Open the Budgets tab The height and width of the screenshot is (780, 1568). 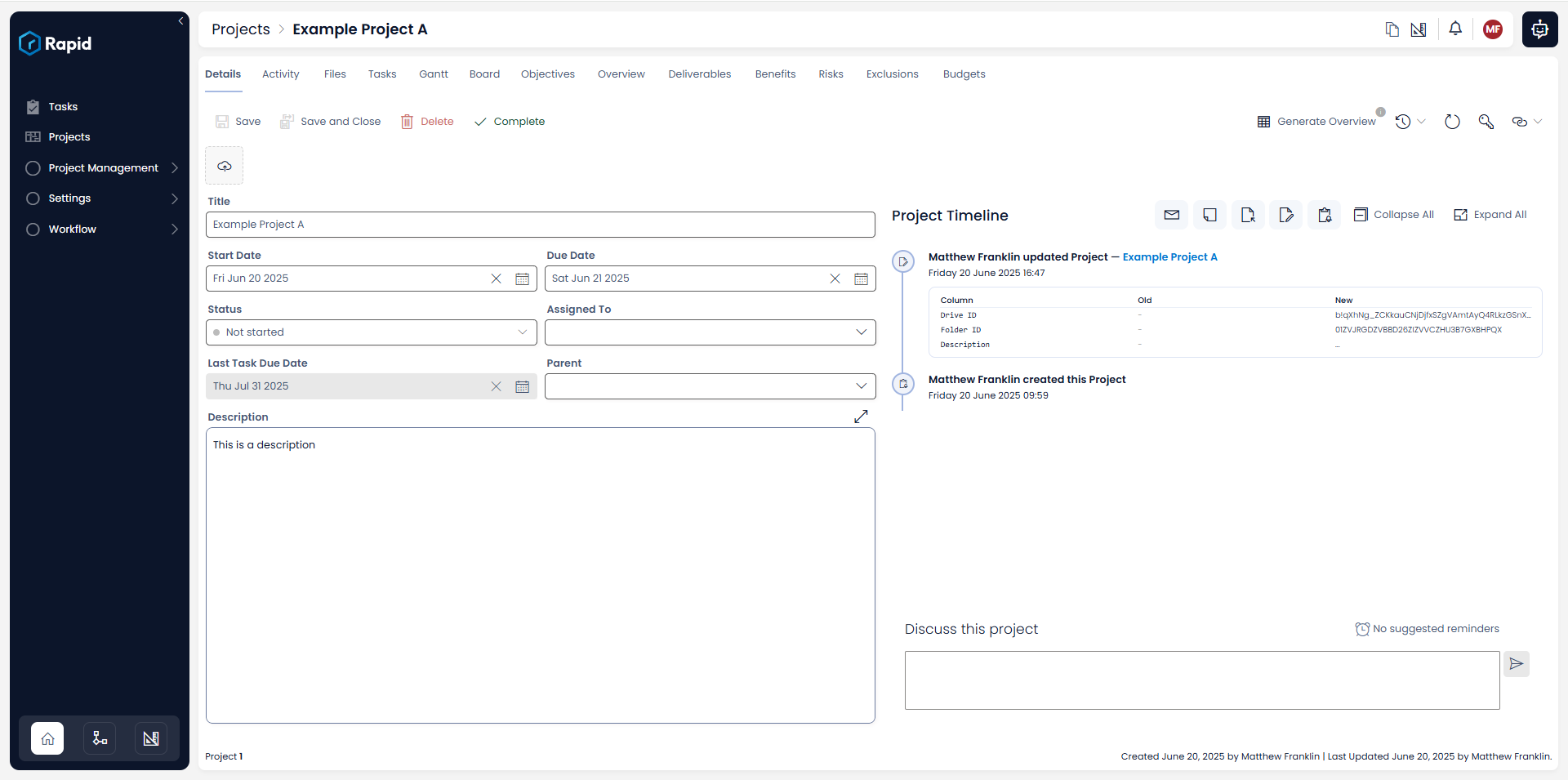point(964,74)
